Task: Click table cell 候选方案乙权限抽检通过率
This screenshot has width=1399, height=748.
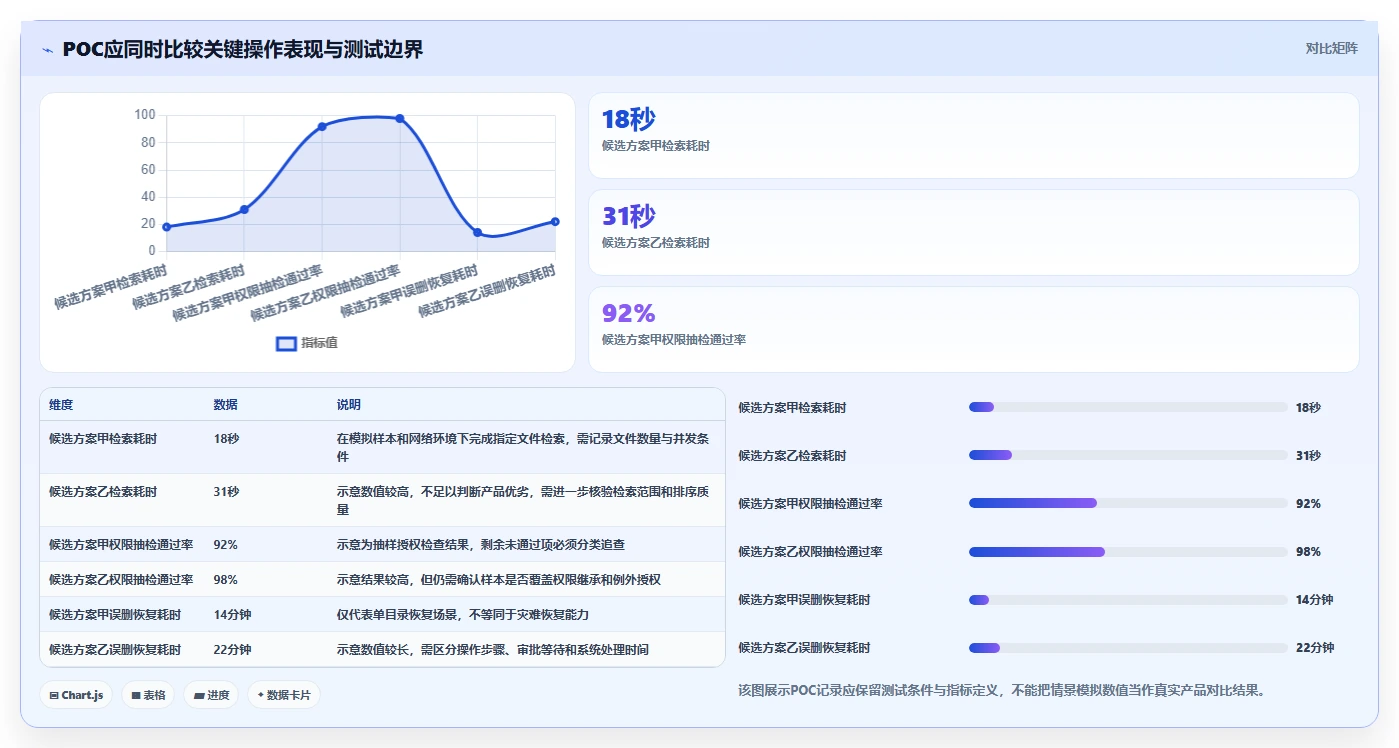Action: (x=121, y=580)
